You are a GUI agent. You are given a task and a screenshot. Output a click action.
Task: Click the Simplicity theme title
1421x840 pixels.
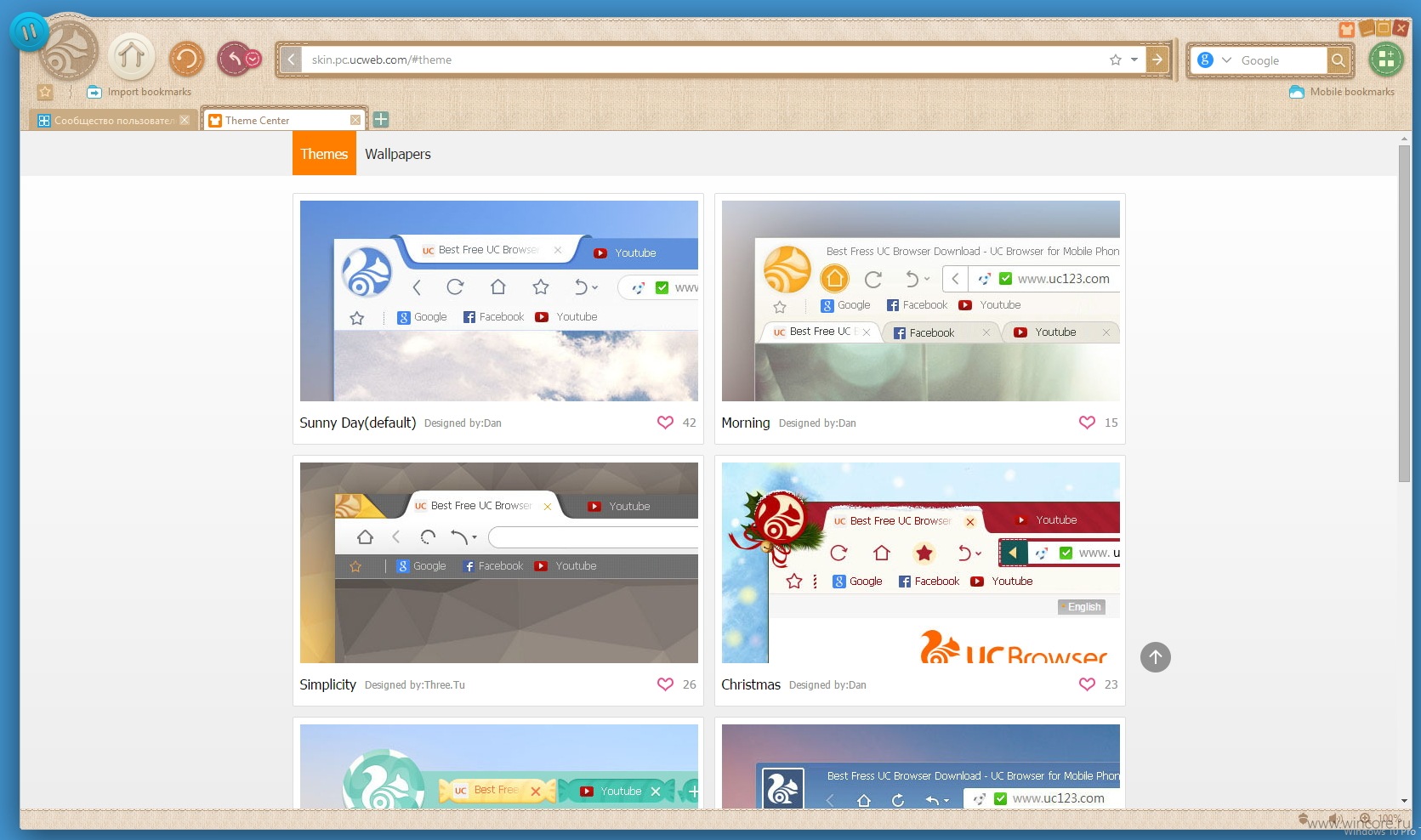327,684
